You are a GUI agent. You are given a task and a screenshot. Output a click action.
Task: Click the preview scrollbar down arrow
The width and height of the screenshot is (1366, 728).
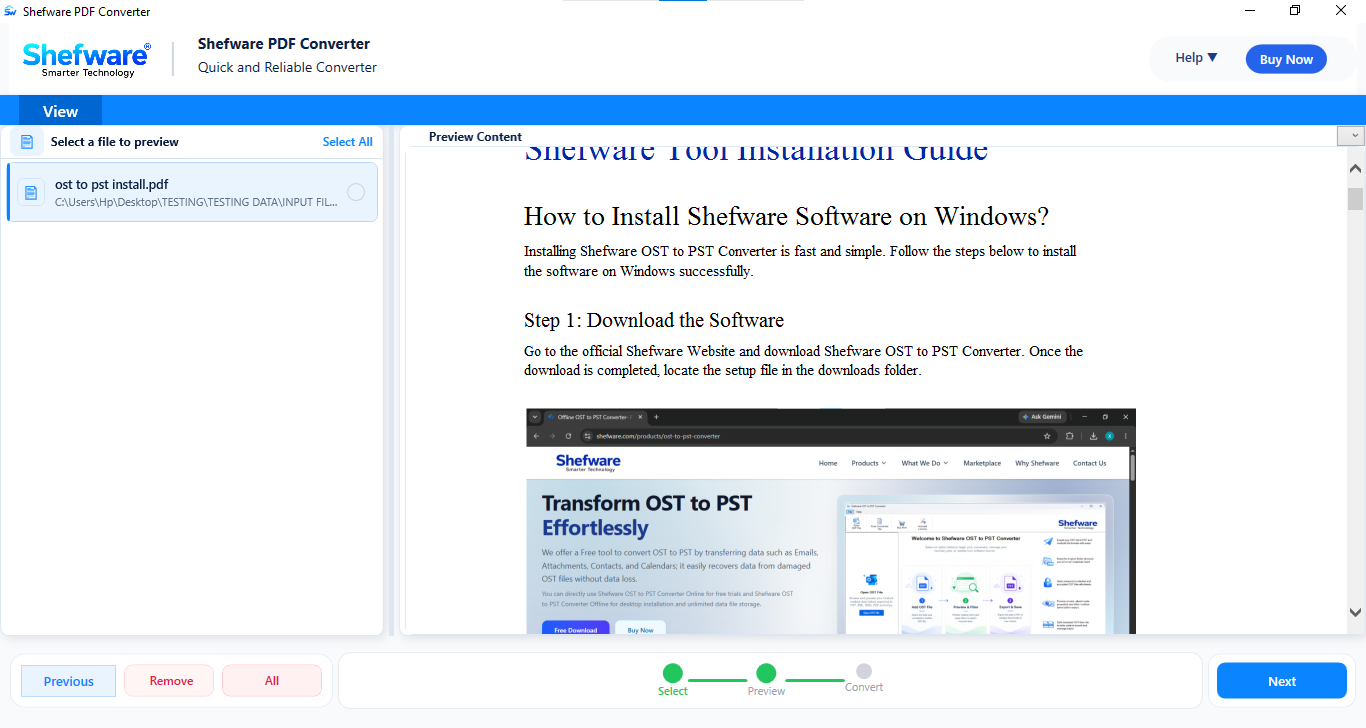(1355, 611)
